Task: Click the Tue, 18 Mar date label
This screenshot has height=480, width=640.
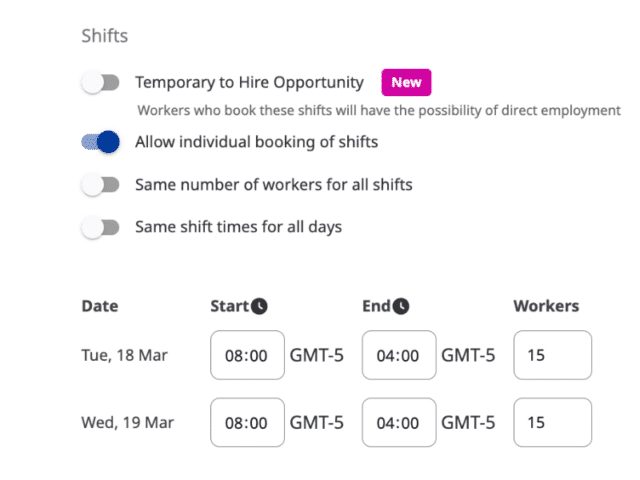Action: (125, 355)
